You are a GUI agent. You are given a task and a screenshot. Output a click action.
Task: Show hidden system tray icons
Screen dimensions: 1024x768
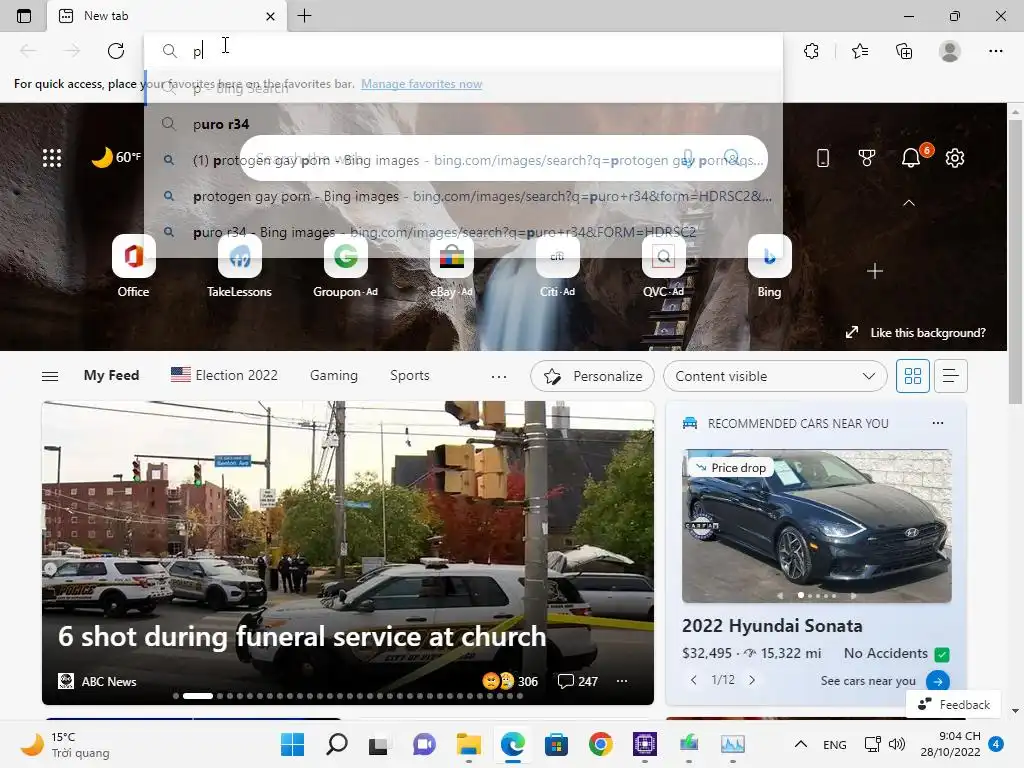(x=801, y=744)
